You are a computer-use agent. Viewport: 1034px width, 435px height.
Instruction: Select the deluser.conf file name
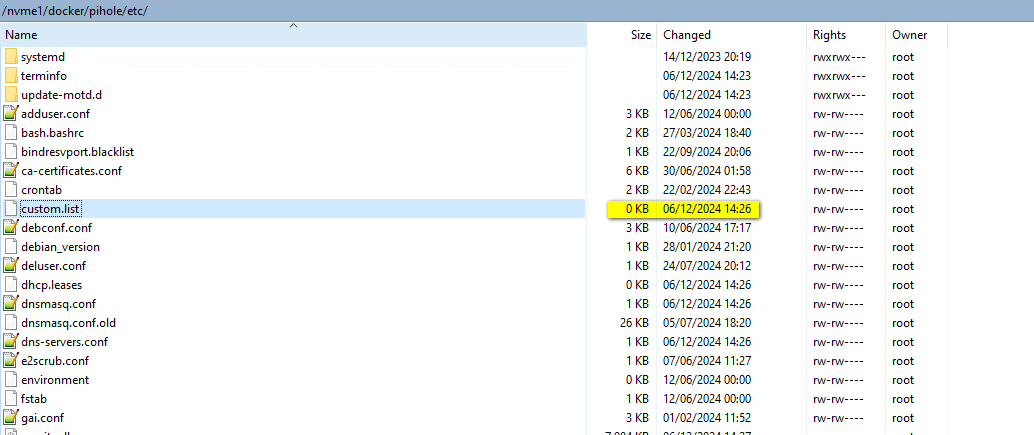point(53,266)
